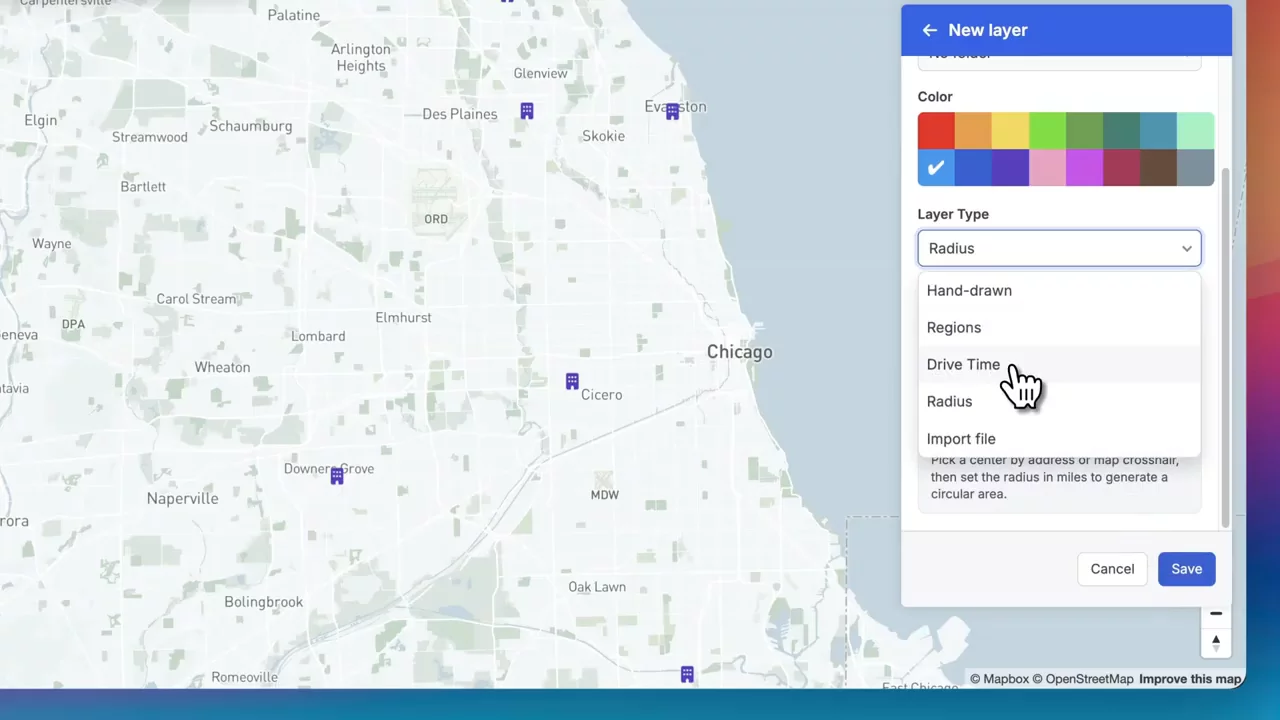The width and height of the screenshot is (1280, 720).
Task: Click the Schaumburg label on the map
Action: pos(251,126)
